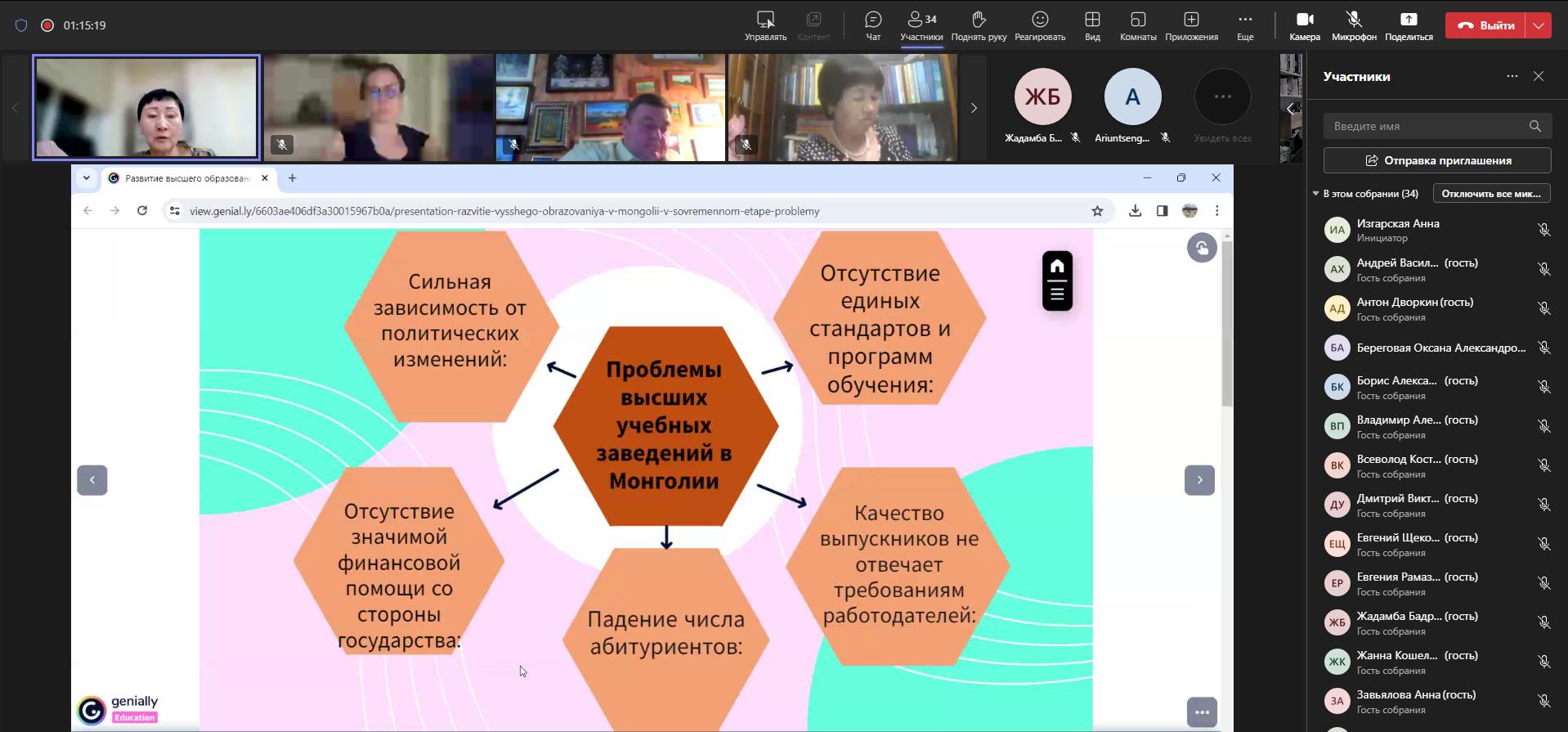
Task: Open the Еще more options menu
Action: click(1244, 25)
